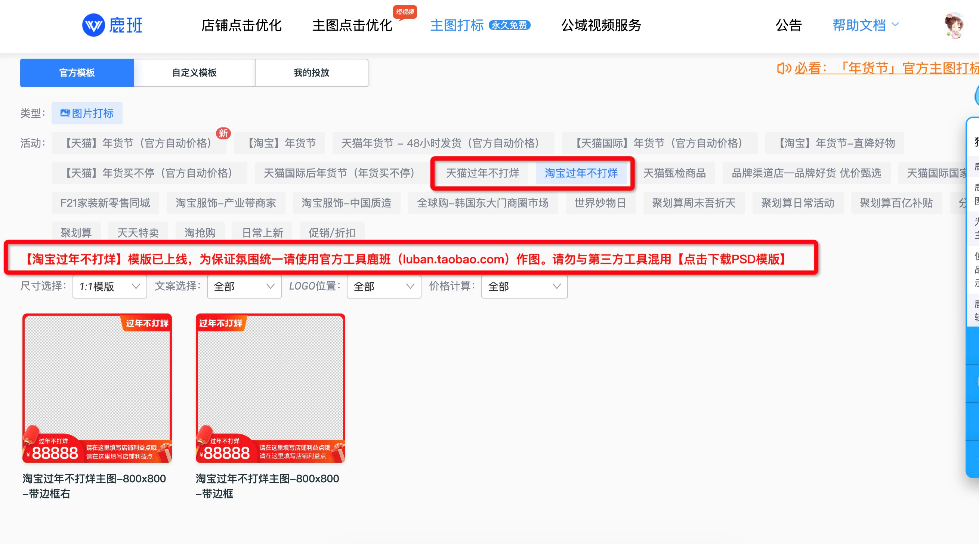The width and height of the screenshot is (979, 544).
Task: Click the speaker announcement icon
Action: pos(783,68)
